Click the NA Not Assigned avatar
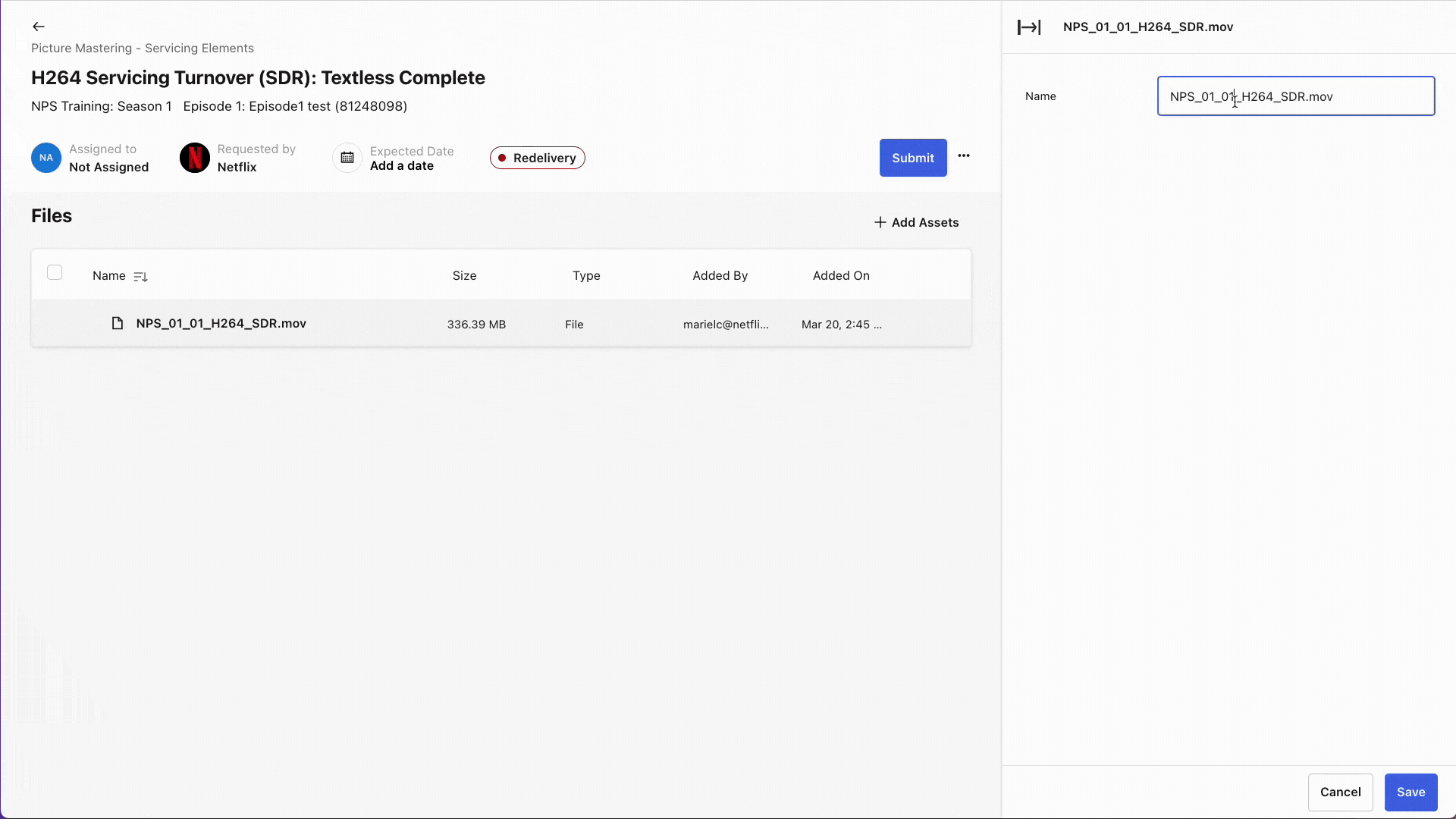This screenshot has height=819, width=1456. (x=45, y=158)
